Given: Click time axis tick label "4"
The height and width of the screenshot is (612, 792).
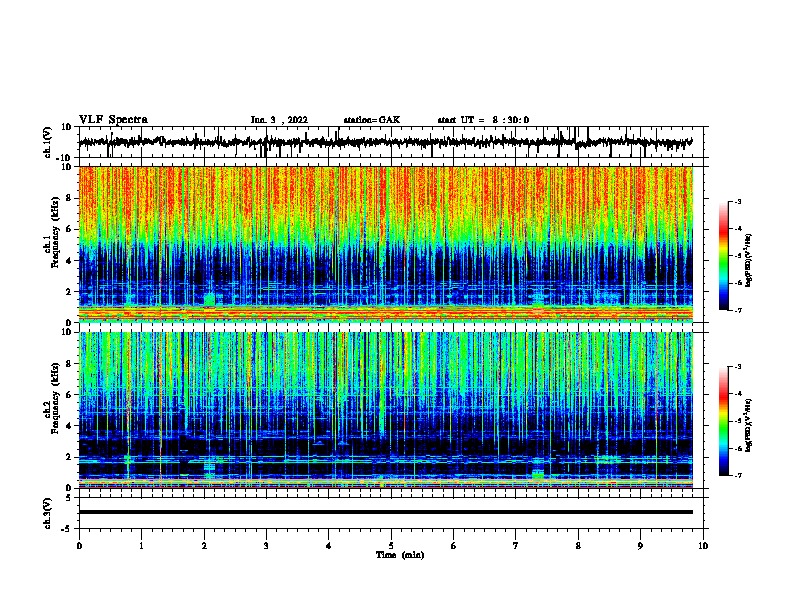Looking at the screenshot, I should (329, 546).
